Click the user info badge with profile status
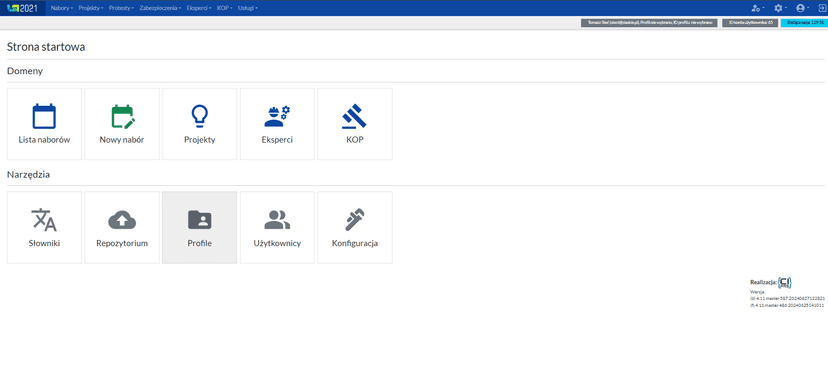This screenshot has width=828, height=387. tap(650, 23)
